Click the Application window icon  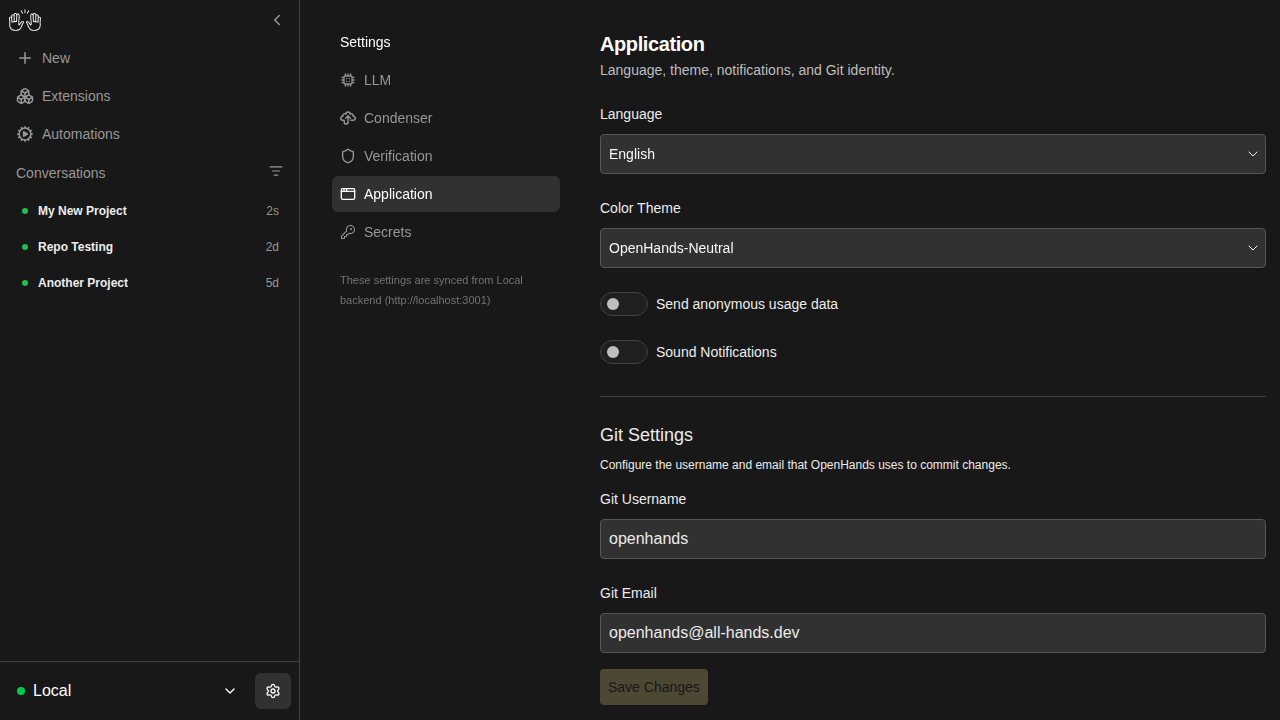[348, 194]
